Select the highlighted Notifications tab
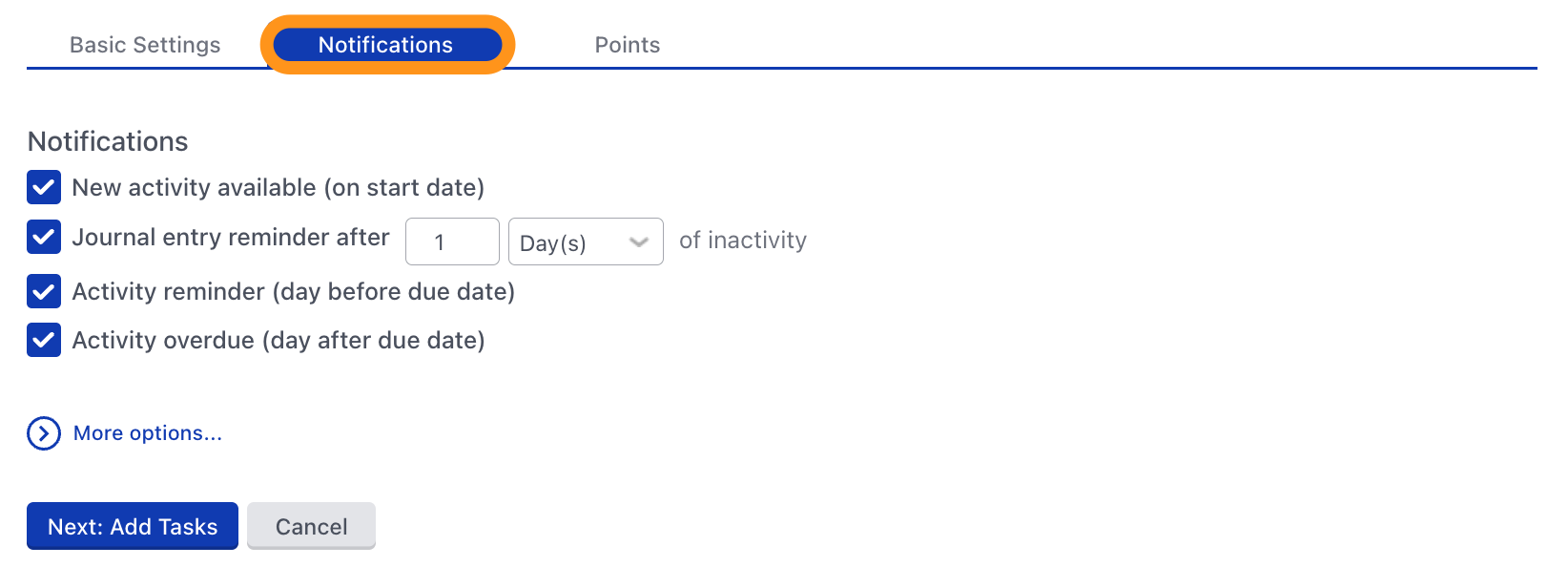This screenshot has width=1568, height=567. pyautogui.click(x=386, y=45)
